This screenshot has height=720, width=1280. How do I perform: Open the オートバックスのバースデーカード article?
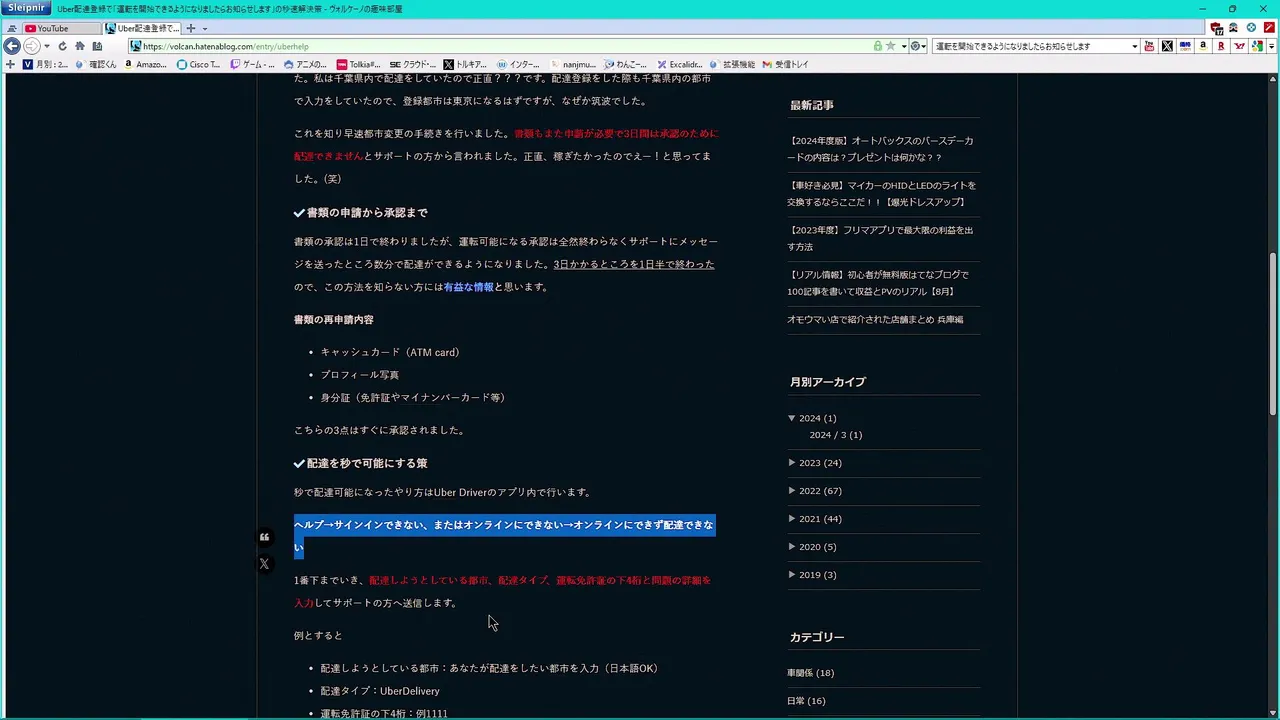[880, 149]
